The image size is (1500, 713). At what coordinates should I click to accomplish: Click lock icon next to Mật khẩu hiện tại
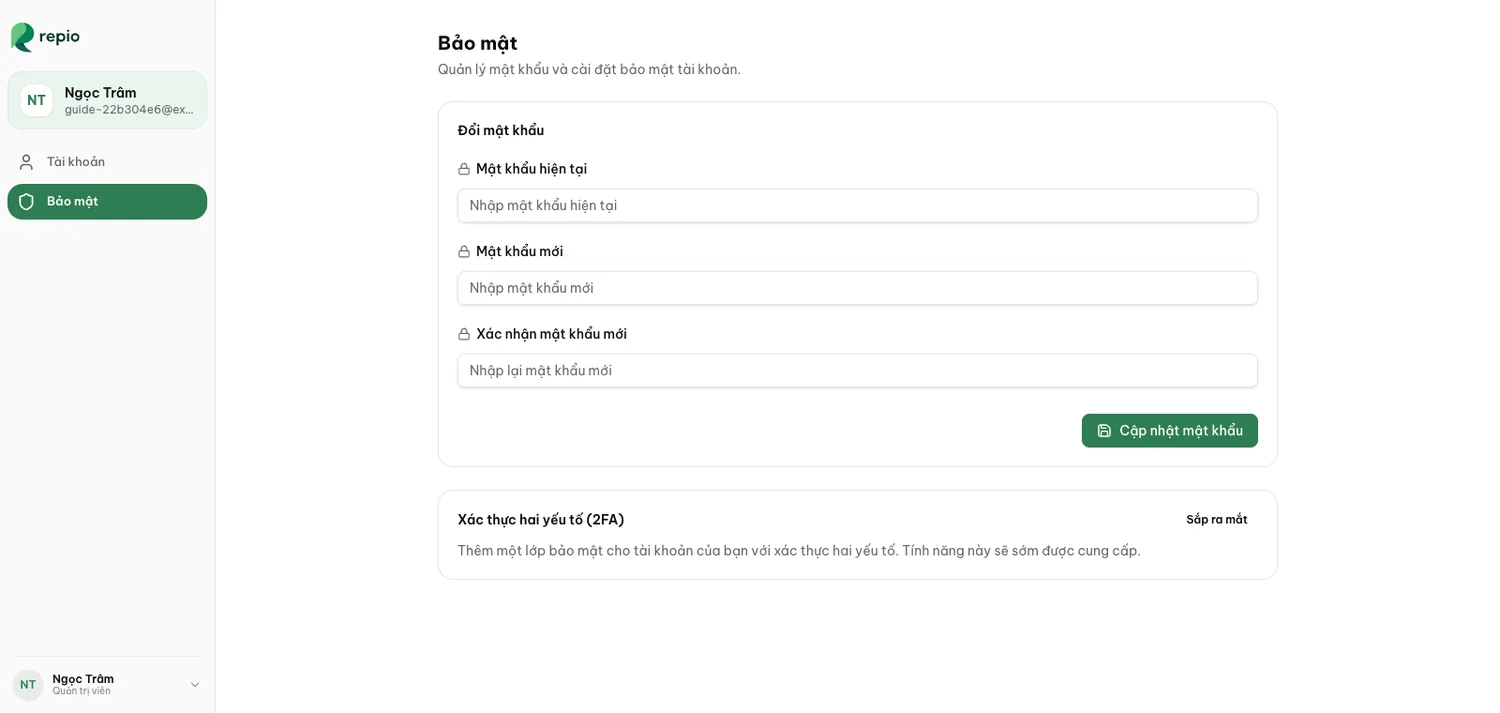pyautogui.click(x=464, y=169)
